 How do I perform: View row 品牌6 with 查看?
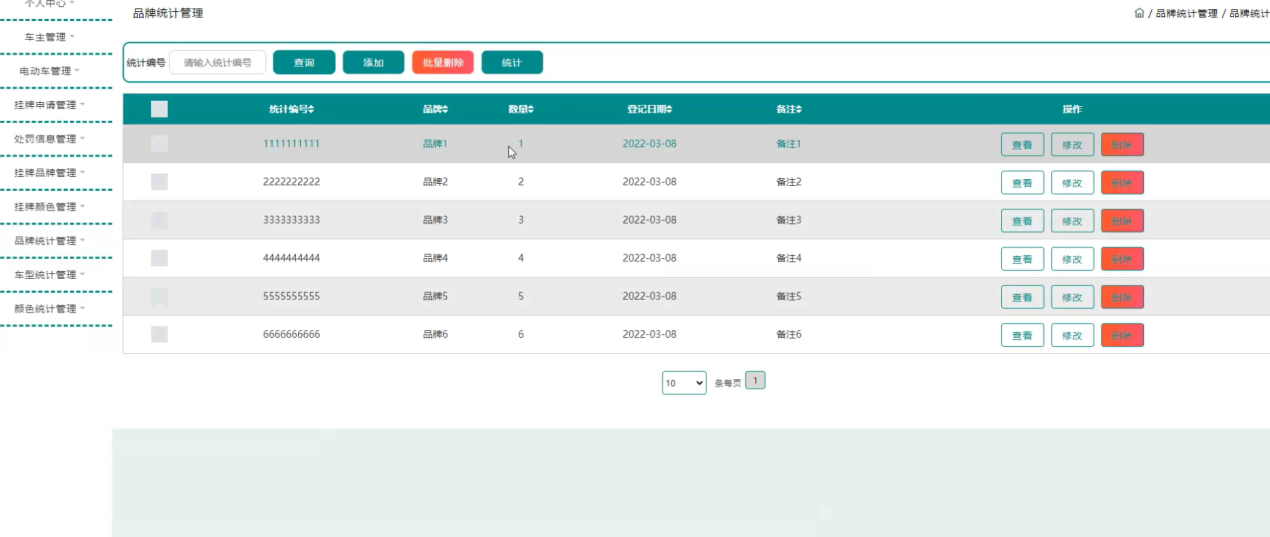(x=1022, y=335)
